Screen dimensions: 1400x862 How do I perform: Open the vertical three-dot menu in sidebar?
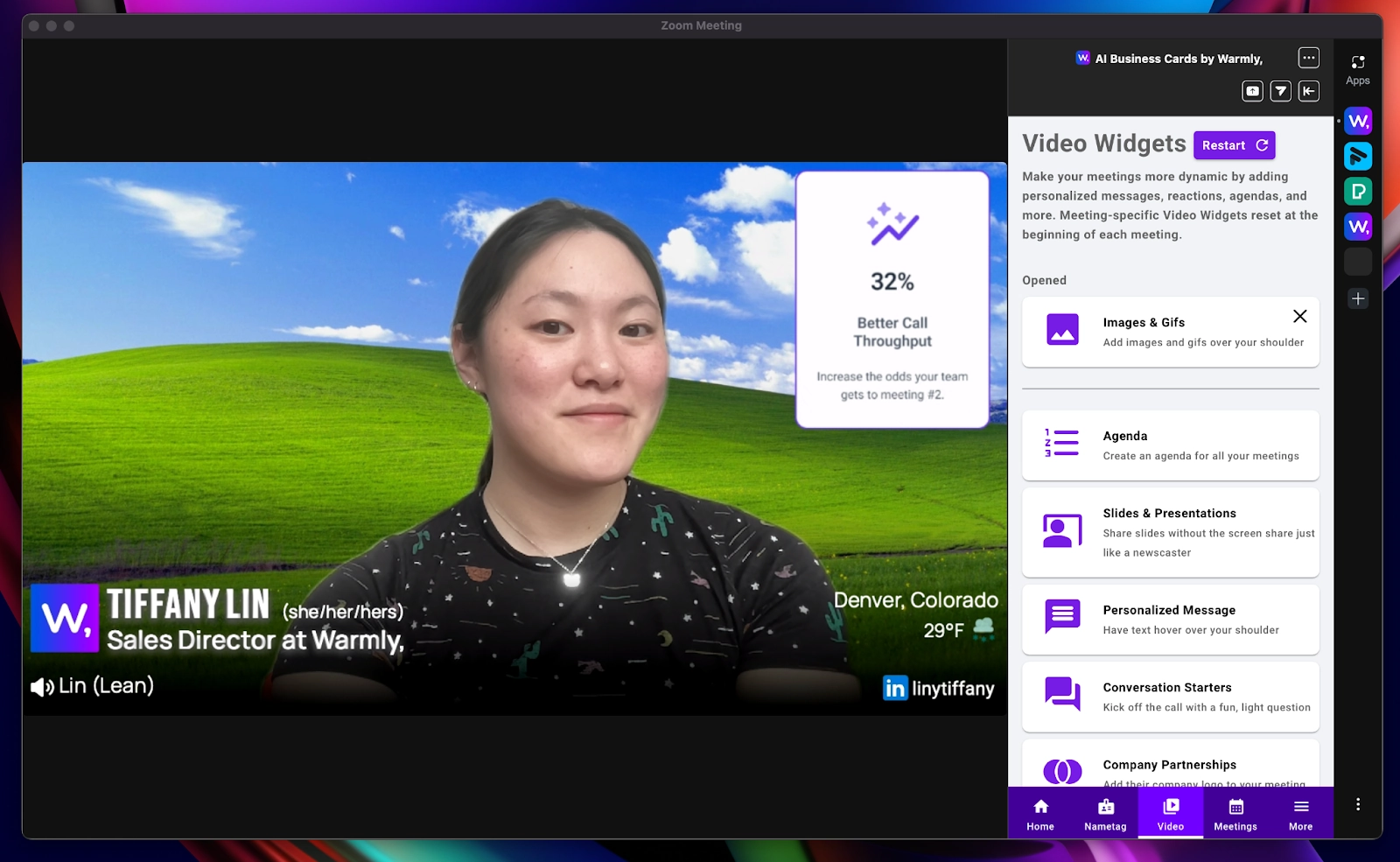tap(1358, 804)
